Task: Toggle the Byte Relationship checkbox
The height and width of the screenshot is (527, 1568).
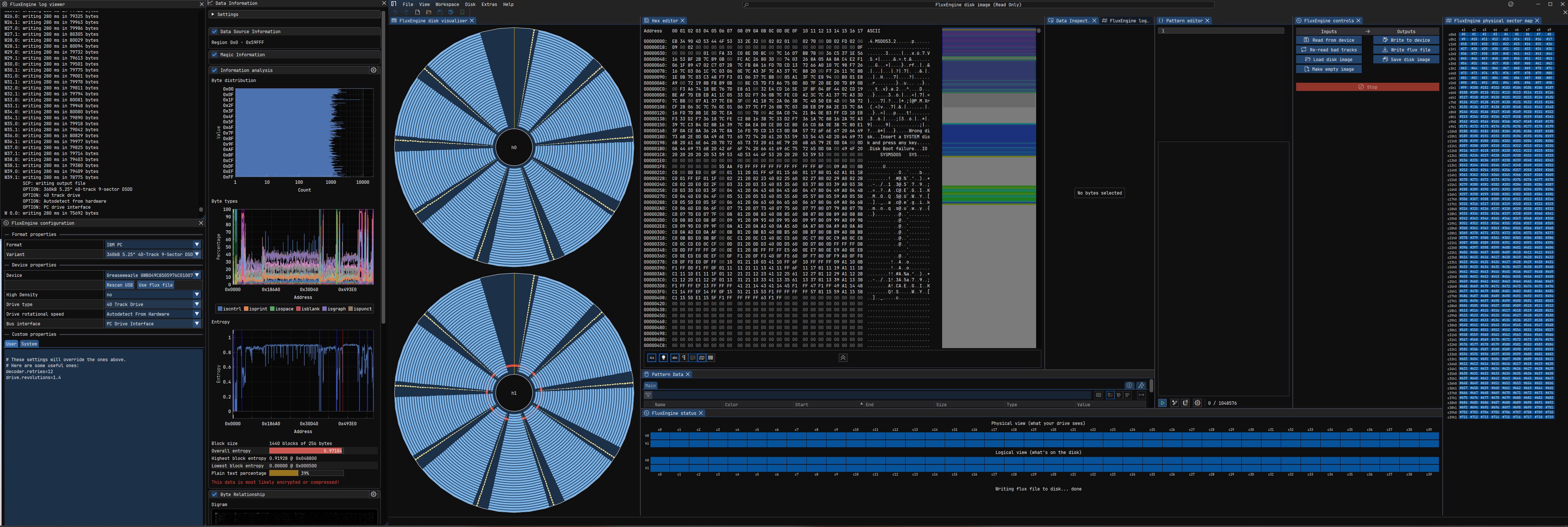Action: pyautogui.click(x=214, y=494)
